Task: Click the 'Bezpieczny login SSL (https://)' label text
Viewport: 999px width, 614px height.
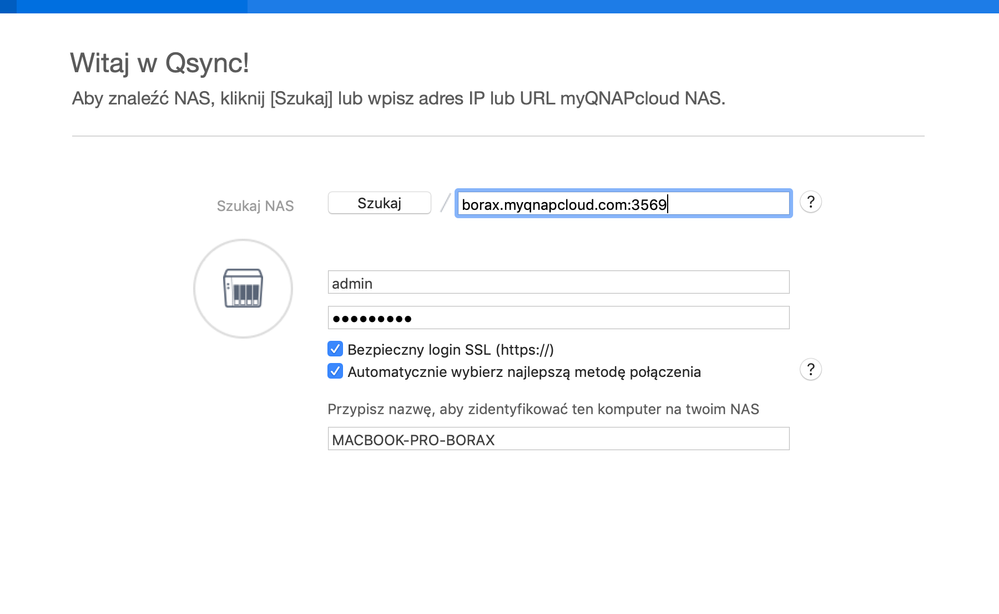Action: tap(450, 350)
